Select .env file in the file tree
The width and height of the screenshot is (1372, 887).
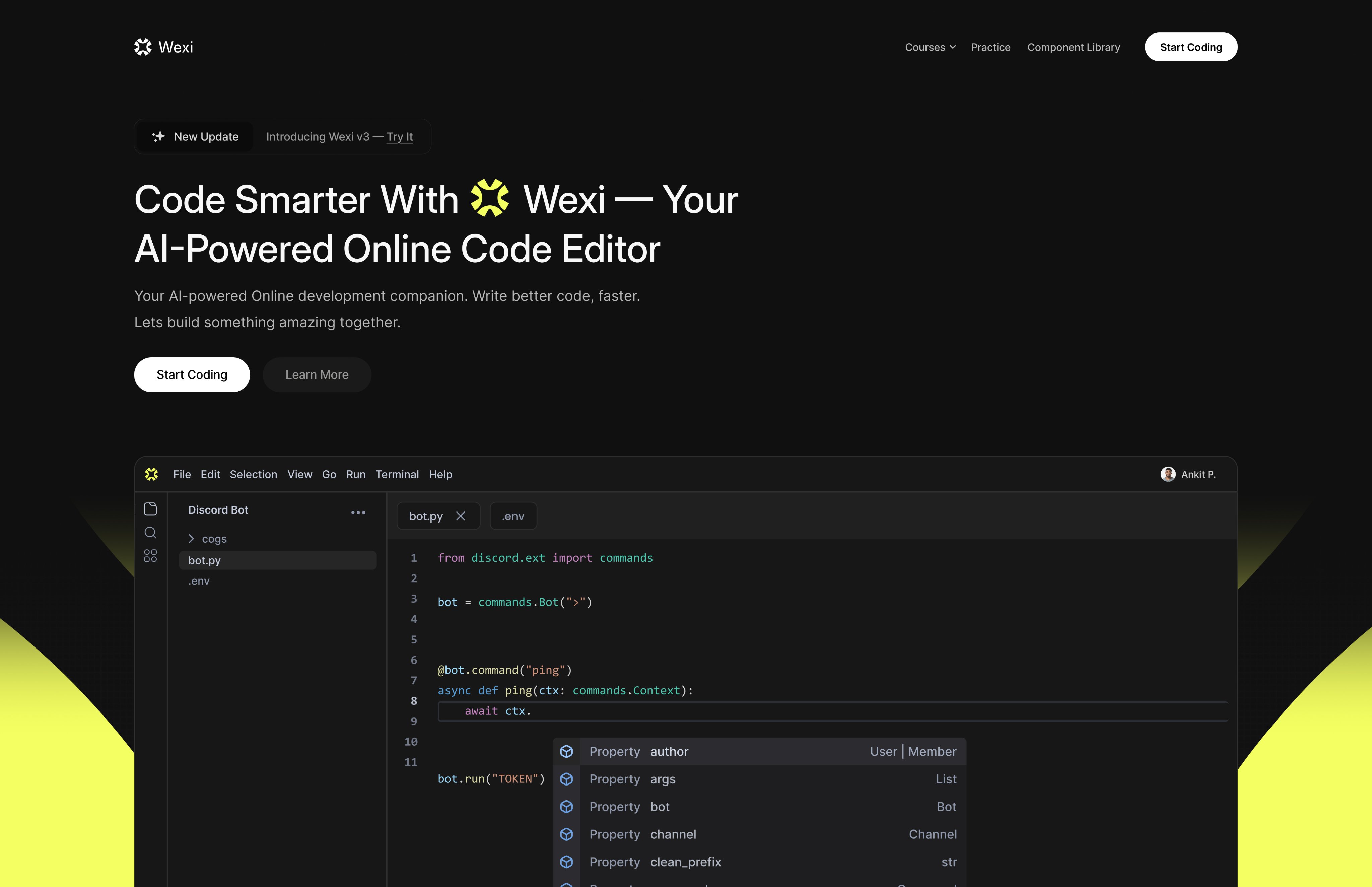pos(199,581)
